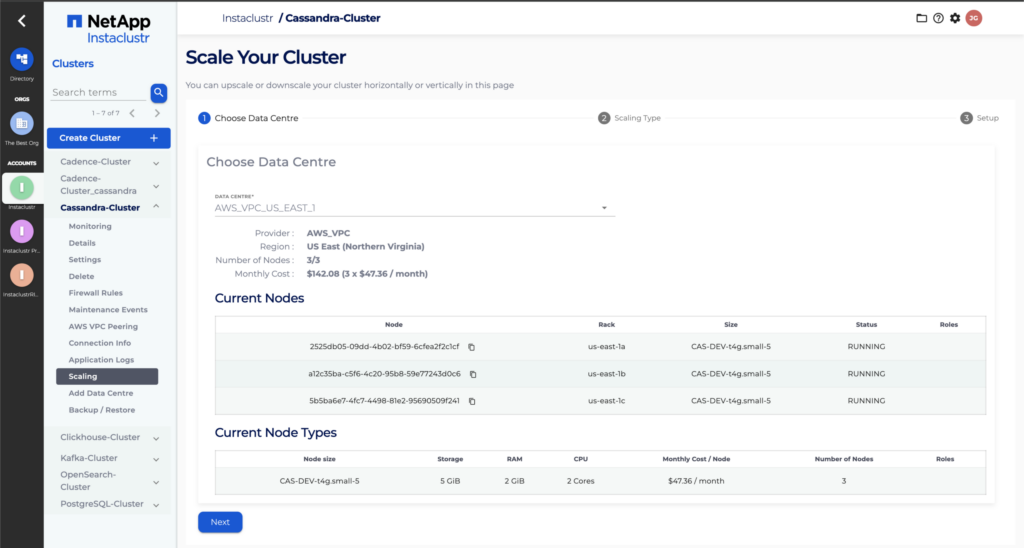This screenshot has width=1024, height=548.
Task: Go to Firewall Rules menu item
Action: 96,293
